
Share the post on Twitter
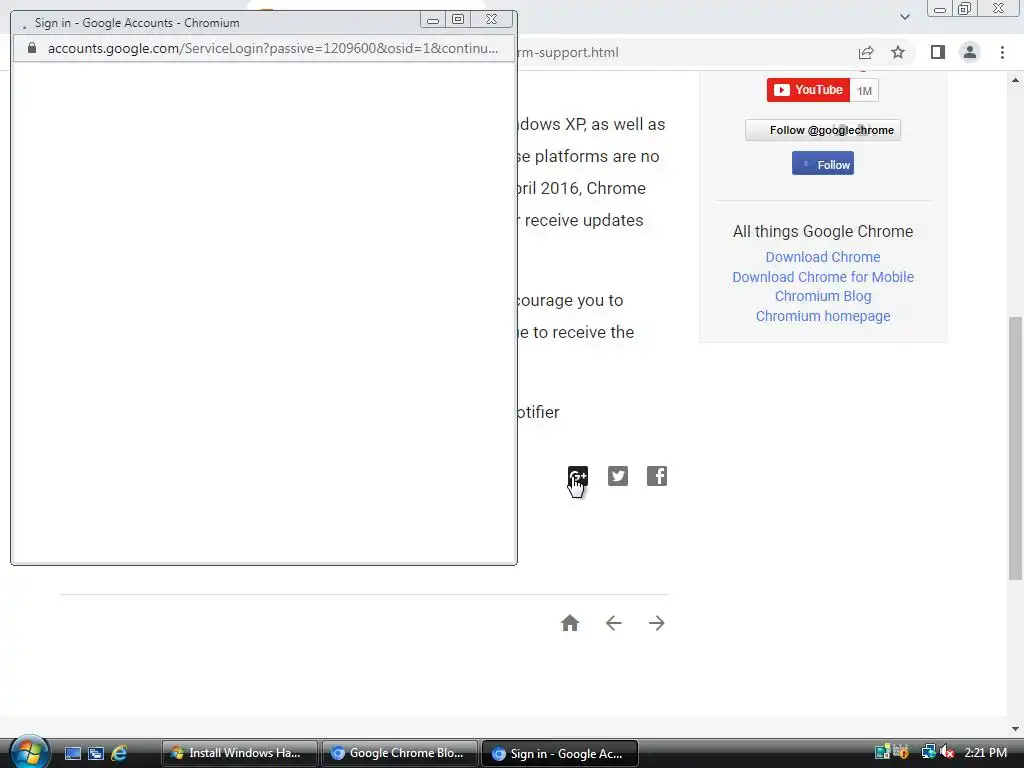618,476
